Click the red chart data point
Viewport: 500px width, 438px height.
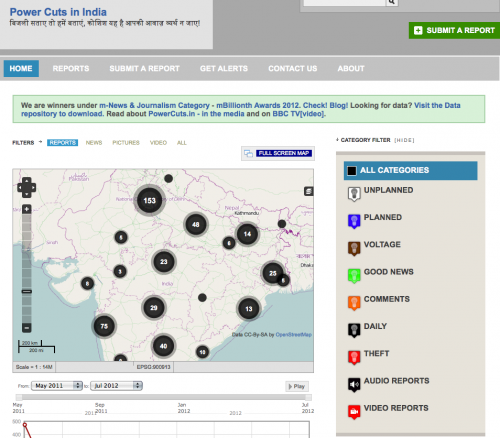pos(25,425)
